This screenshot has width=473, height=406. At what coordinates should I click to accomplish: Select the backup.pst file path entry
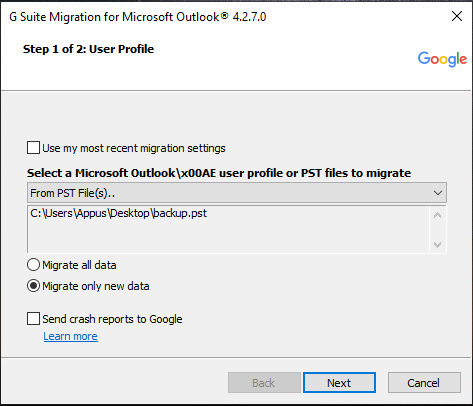[x=118, y=213]
